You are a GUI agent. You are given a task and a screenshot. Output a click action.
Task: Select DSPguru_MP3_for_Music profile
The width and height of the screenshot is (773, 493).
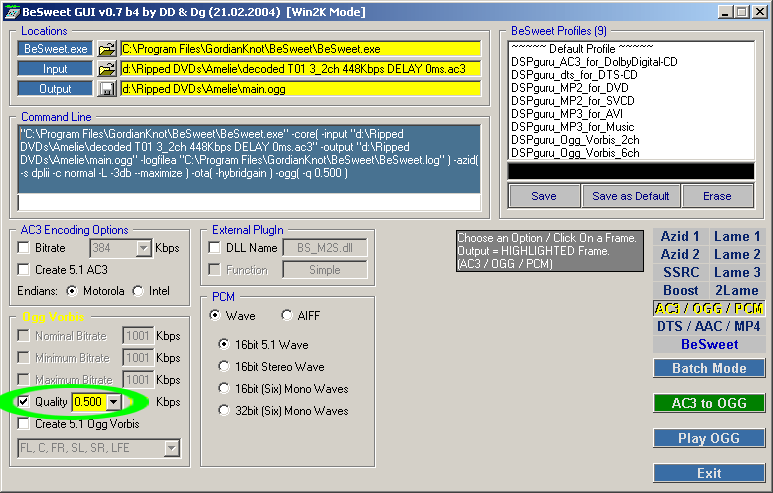click(x=573, y=127)
